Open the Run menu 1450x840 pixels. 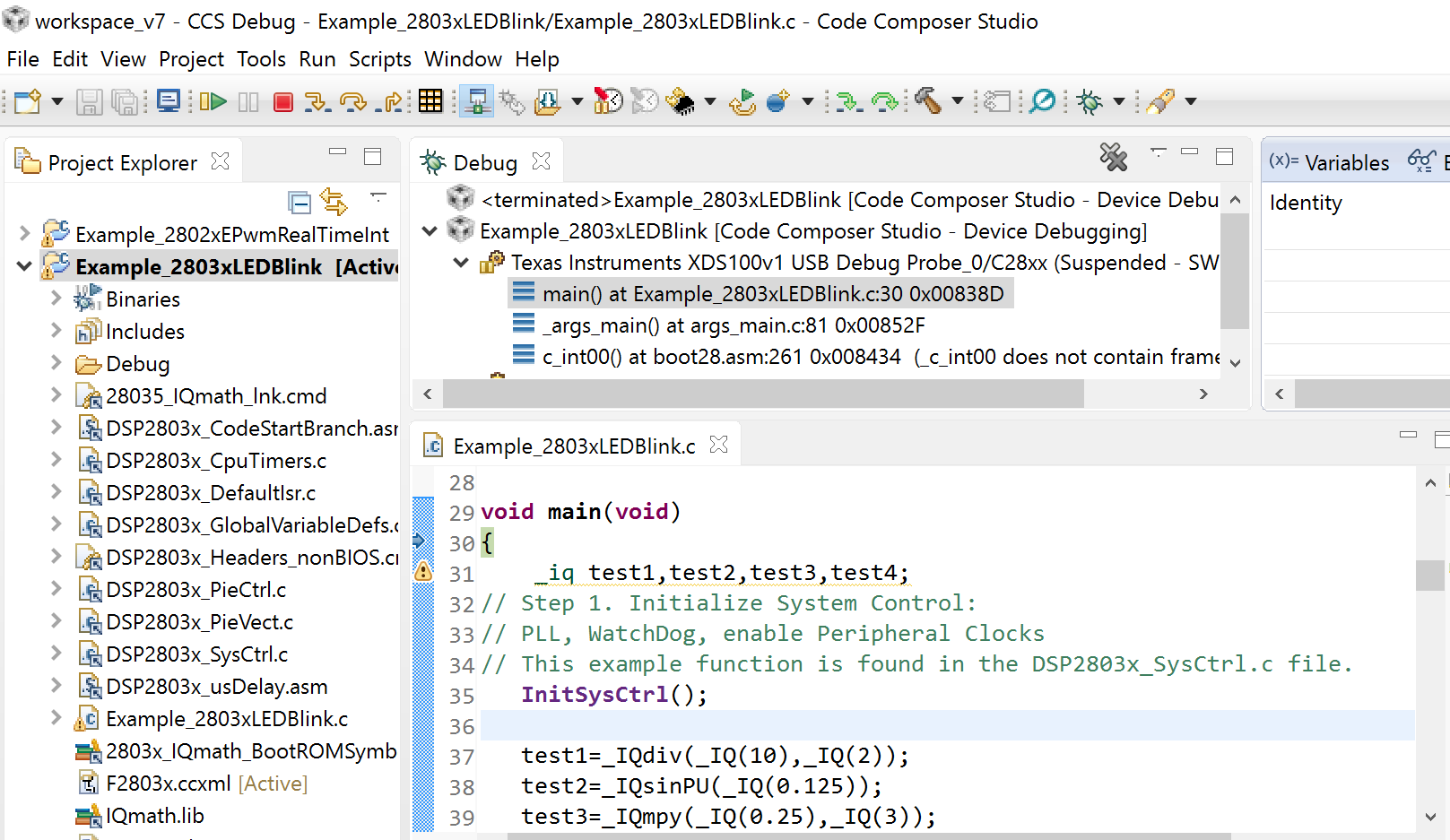pos(317,59)
